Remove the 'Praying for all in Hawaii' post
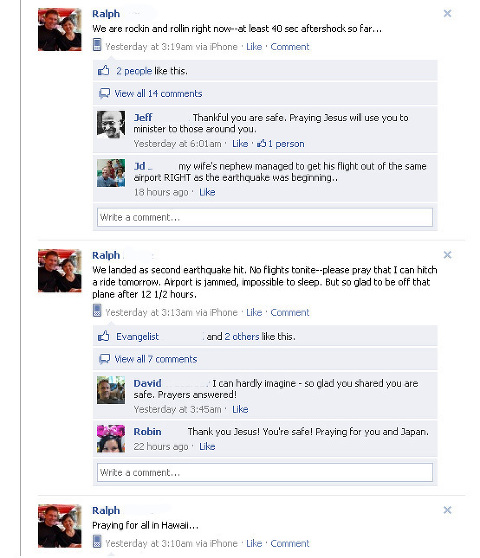480x558 pixels. 447,510
